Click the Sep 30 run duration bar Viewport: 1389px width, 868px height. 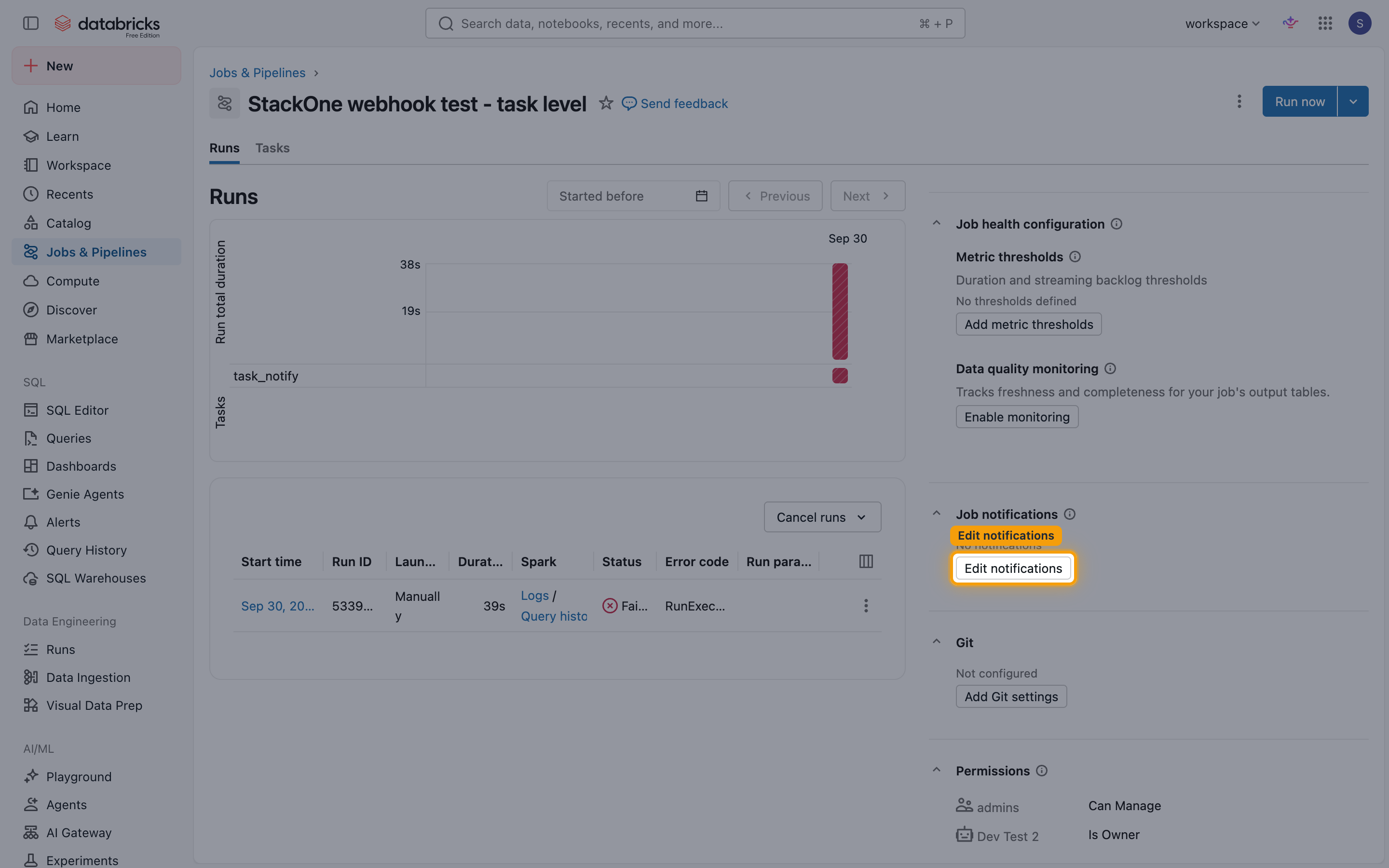[x=840, y=312]
